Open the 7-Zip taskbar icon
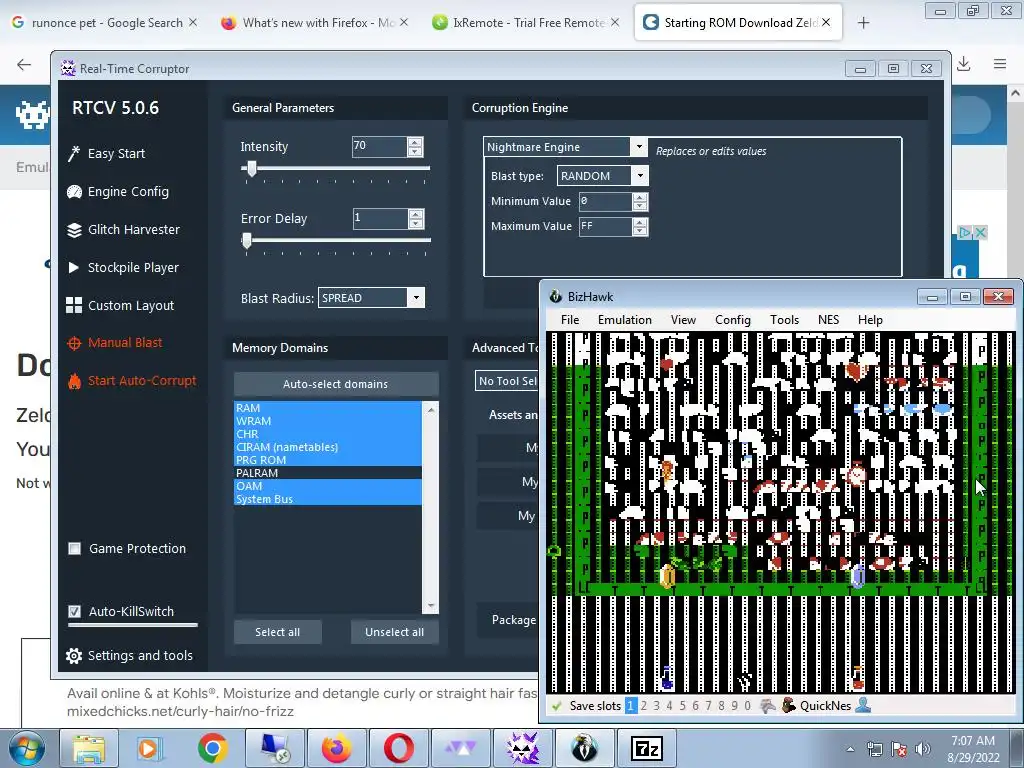The width and height of the screenshot is (1024, 768). coord(646,748)
